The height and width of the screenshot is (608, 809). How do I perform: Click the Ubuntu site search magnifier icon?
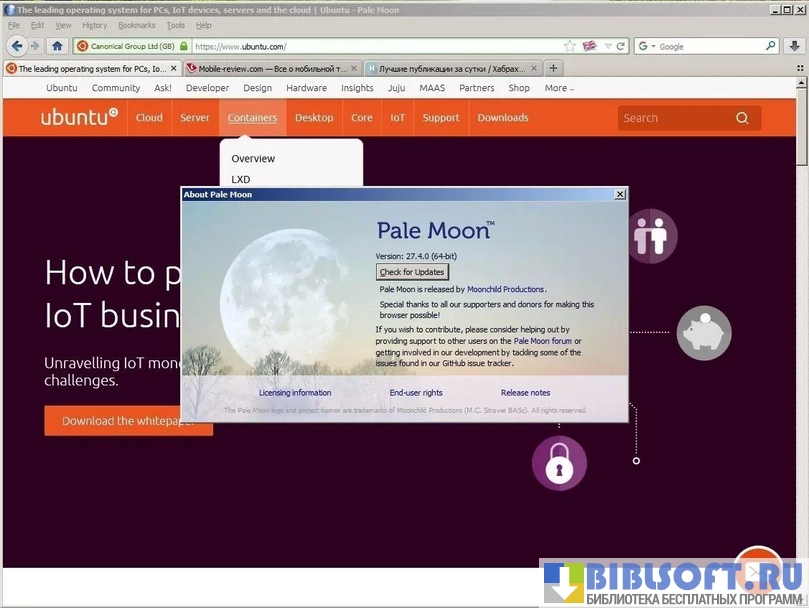pyautogui.click(x=742, y=118)
